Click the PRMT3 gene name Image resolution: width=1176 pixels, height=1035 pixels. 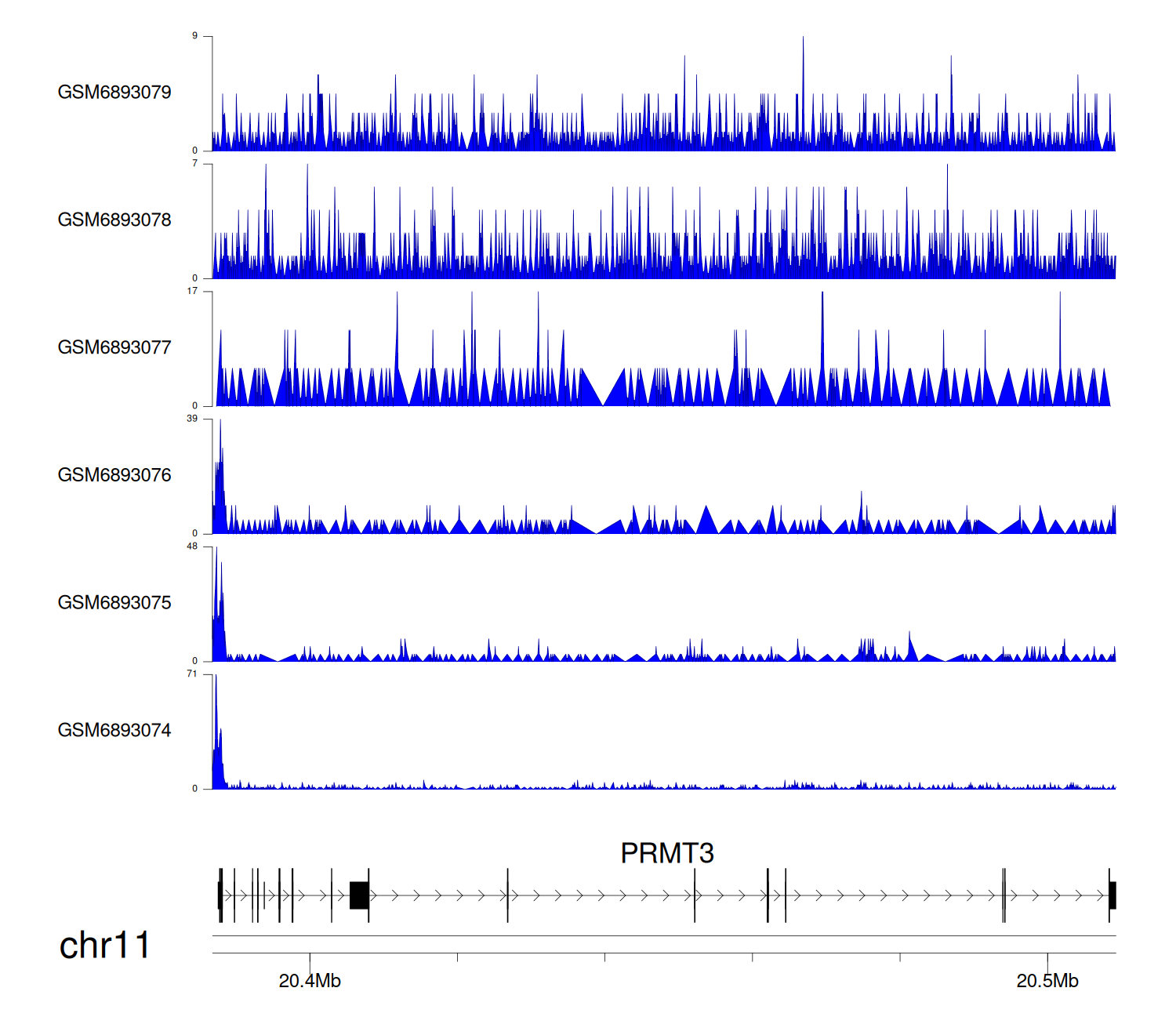pos(666,853)
